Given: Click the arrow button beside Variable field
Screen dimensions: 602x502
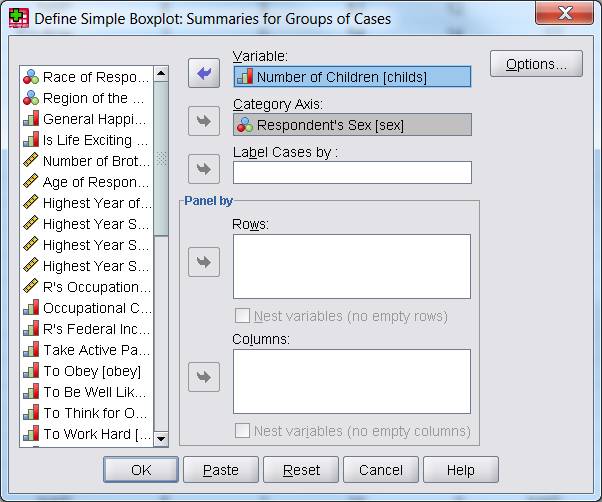Looking at the screenshot, I should click(204, 73).
